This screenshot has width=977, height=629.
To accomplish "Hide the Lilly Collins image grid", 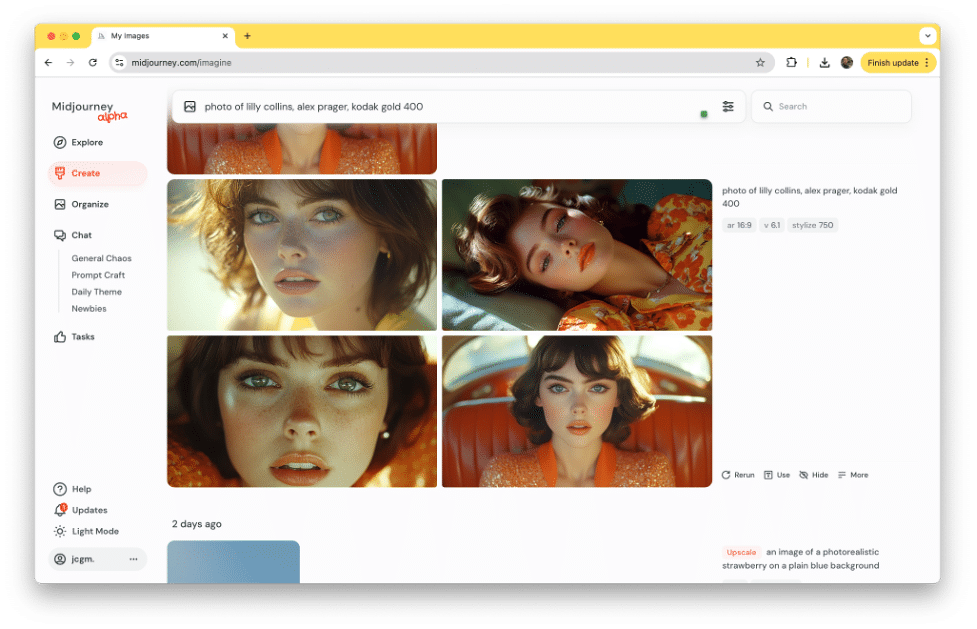I will pyautogui.click(x=813, y=474).
